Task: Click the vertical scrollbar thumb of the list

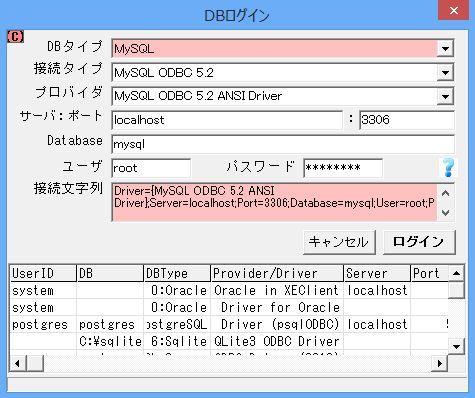Action: tap(456, 290)
